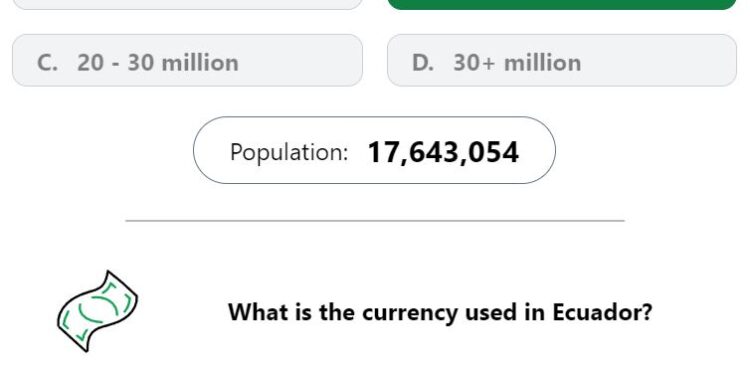Click the word "Ecuador?" in the question
The image size is (750, 375).
pyautogui.click(x=603, y=312)
